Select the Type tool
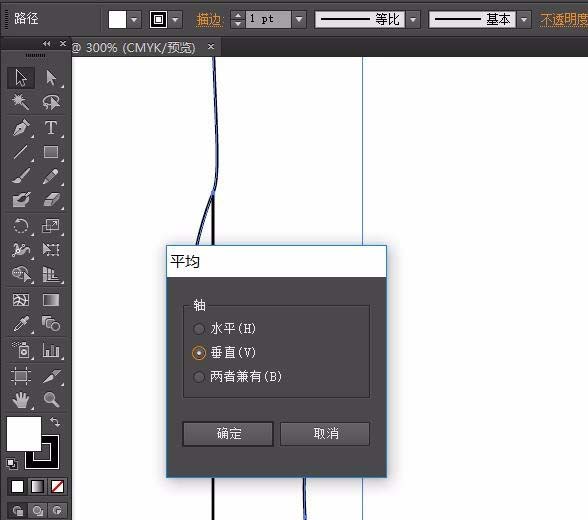The image size is (588, 520). pos(51,127)
